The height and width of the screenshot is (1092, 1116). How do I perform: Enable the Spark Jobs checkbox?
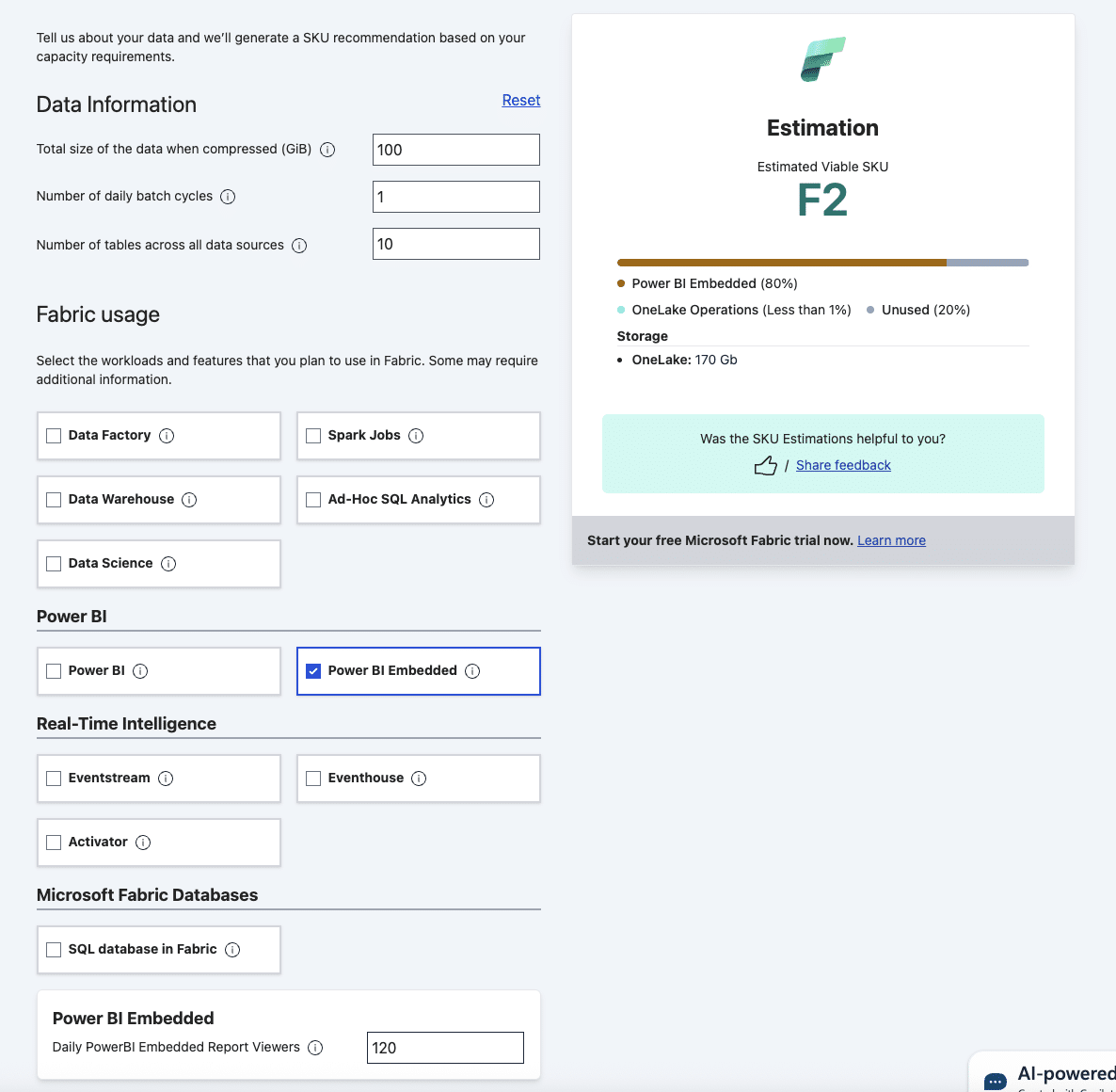(313, 436)
